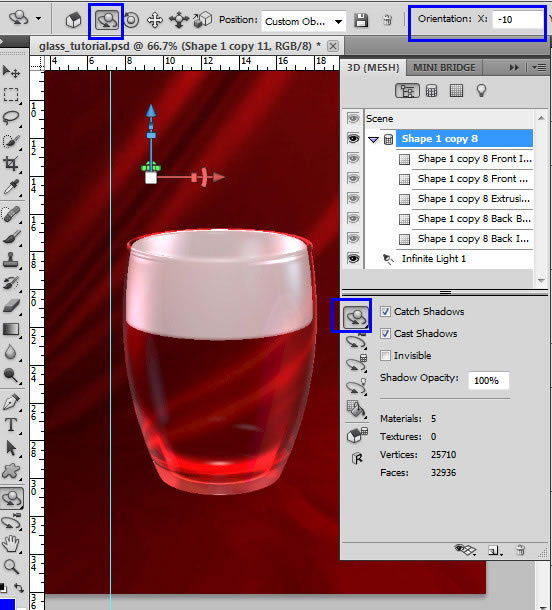The height and width of the screenshot is (610, 552).
Task: Open the Position dropdown
Action: point(303,21)
